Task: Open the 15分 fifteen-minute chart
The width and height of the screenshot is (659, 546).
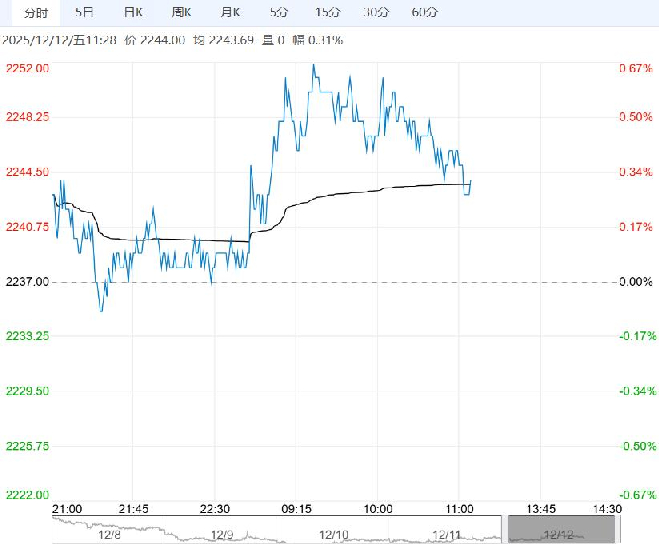Action: pos(326,12)
